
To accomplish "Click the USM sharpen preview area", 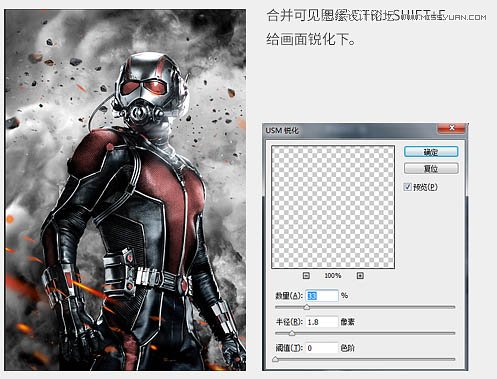I will [x=333, y=207].
